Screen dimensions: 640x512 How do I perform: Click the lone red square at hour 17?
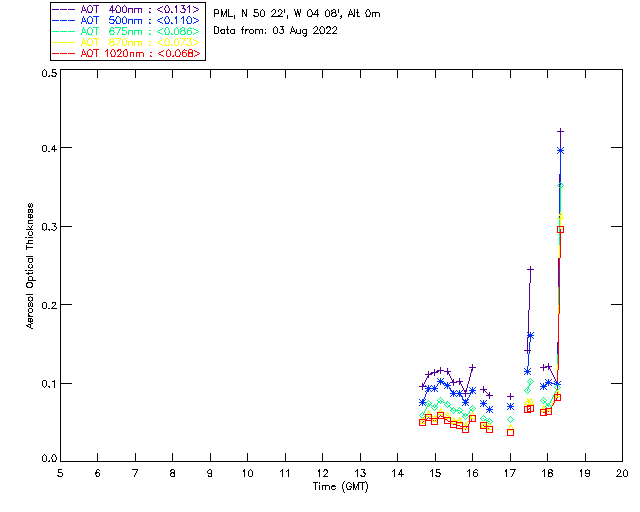510,432
